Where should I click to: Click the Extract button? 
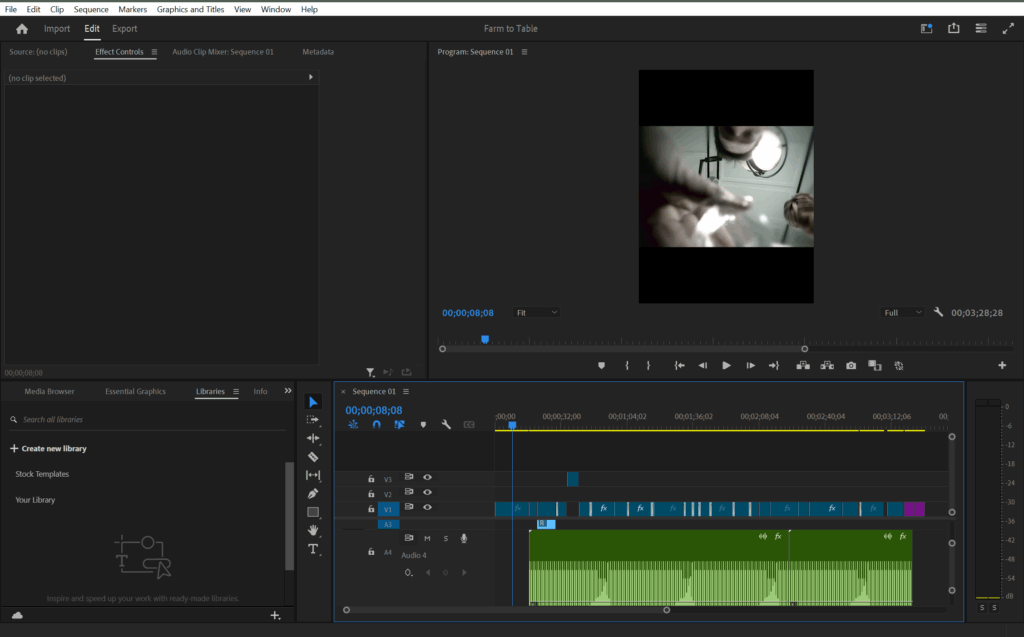pos(827,366)
